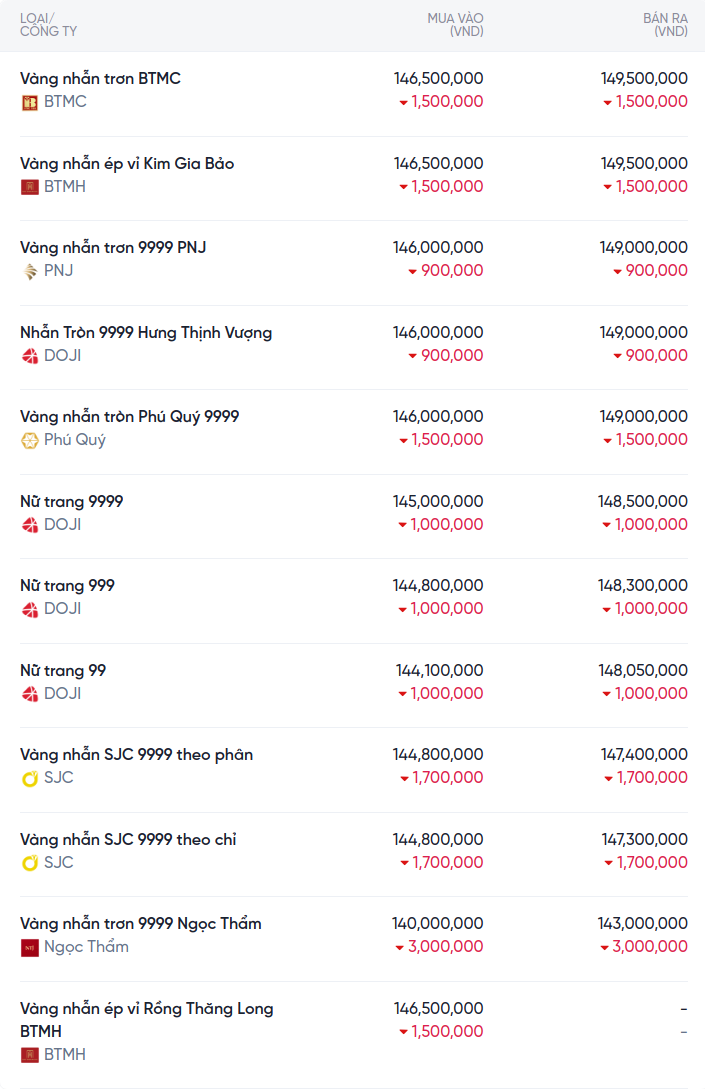Image resolution: width=705 pixels, height=1089 pixels.
Task: Click DOJI logo under Nữ trang 9999
Action: tap(30, 525)
